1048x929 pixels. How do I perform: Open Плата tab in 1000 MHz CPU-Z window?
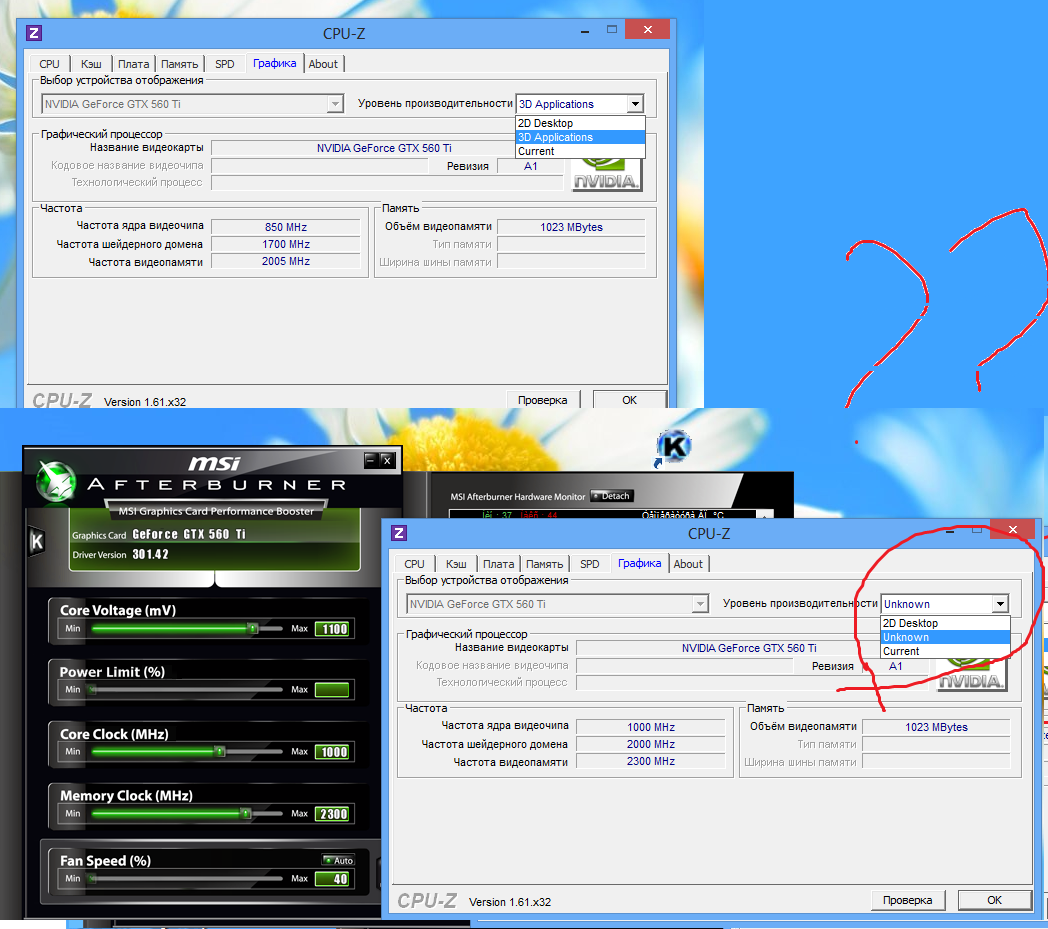(499, 564)
